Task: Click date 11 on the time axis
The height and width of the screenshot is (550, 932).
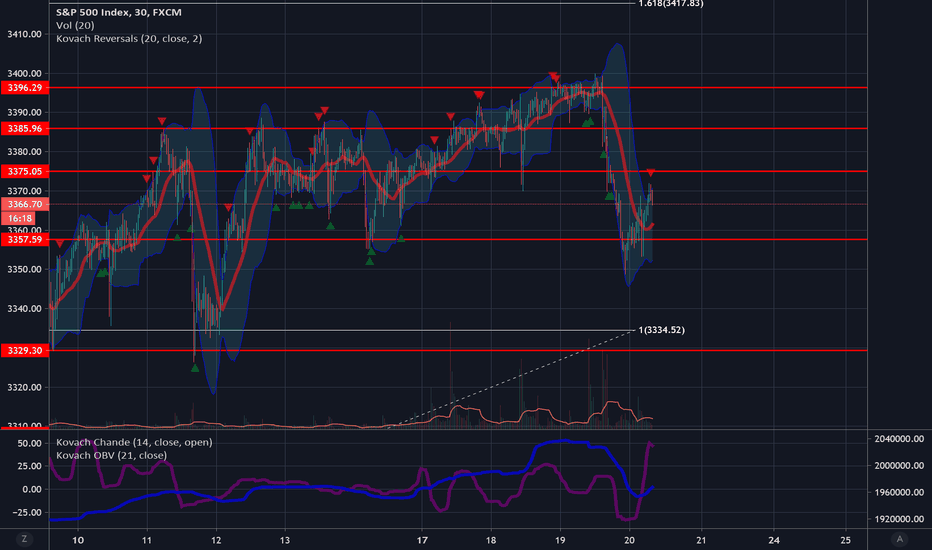Action: pyautogui.click(x=147, y=540)
